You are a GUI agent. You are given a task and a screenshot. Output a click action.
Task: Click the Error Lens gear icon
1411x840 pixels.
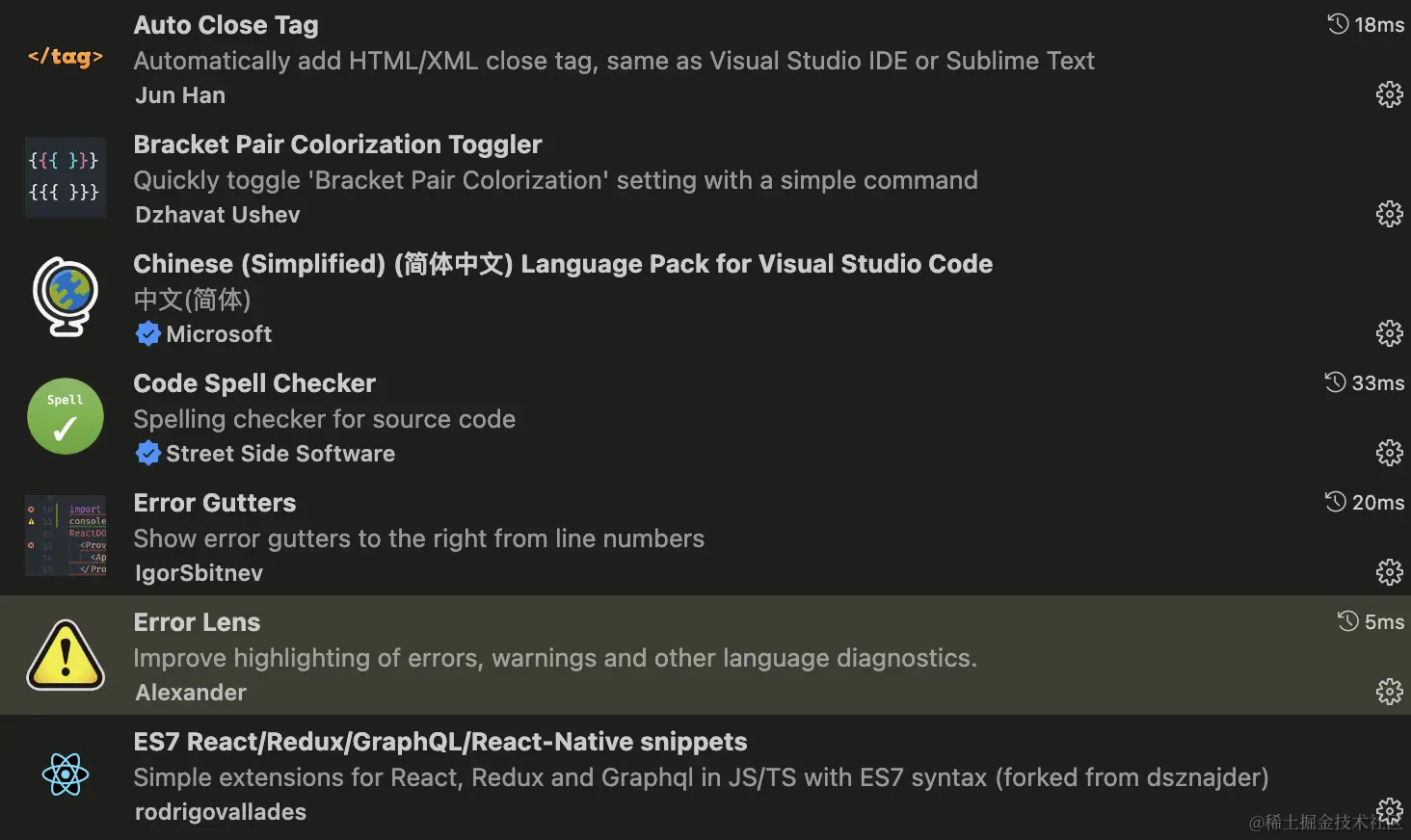click(x=1389, y=692)
